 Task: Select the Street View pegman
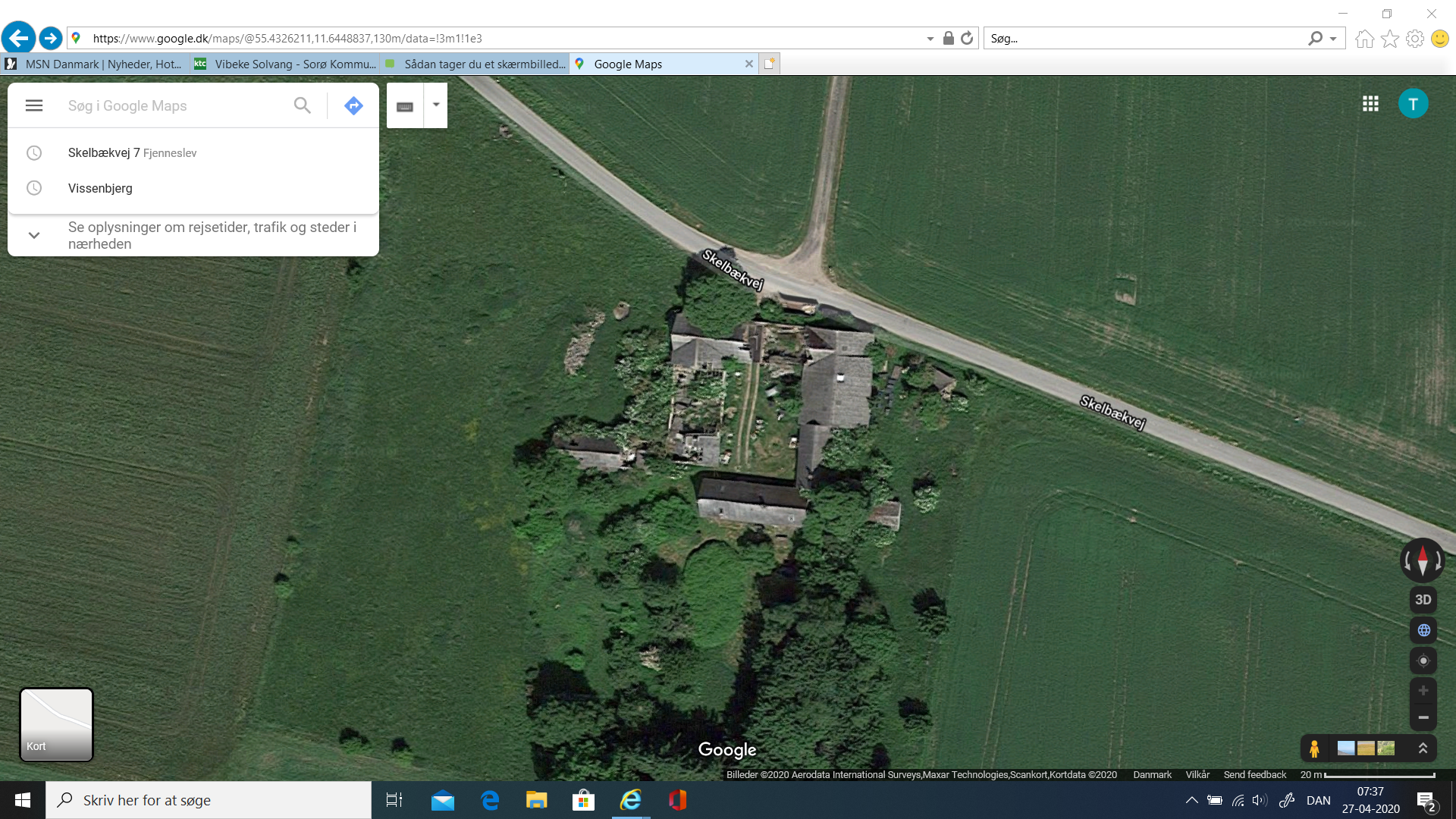[x=1314, y=748]
